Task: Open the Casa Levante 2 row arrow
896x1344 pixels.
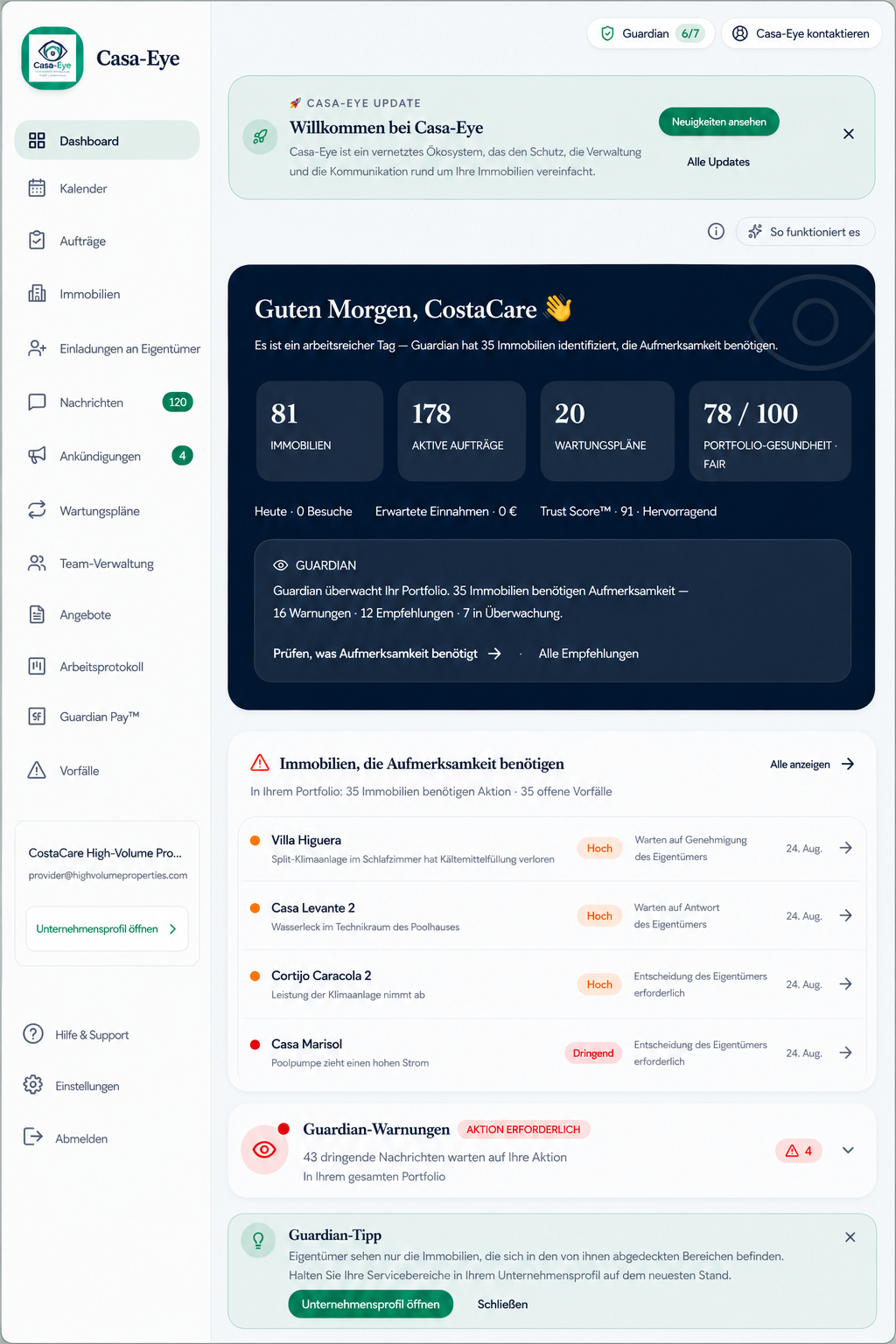Action: coord(845,915)
